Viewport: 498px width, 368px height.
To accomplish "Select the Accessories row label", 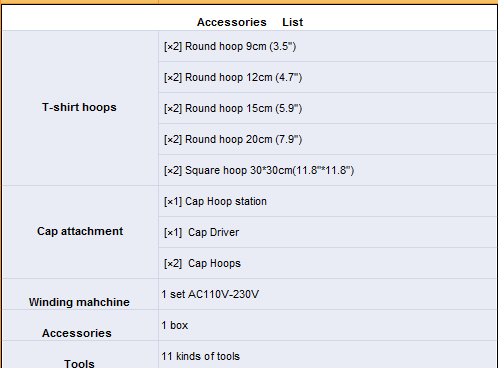I will (80, 325).
